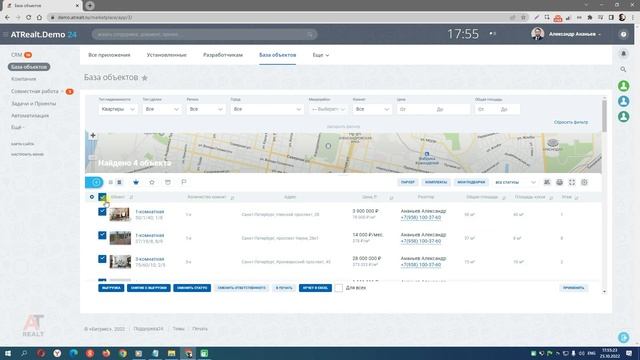Open the Разработчикам tab
The height and width of the screenshot is (360, 640).
223,55
